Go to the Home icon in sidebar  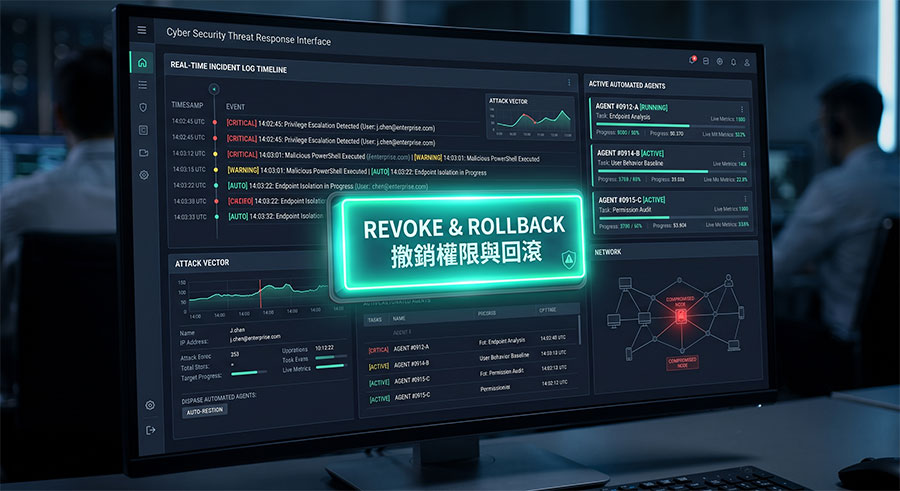(142, 63)
